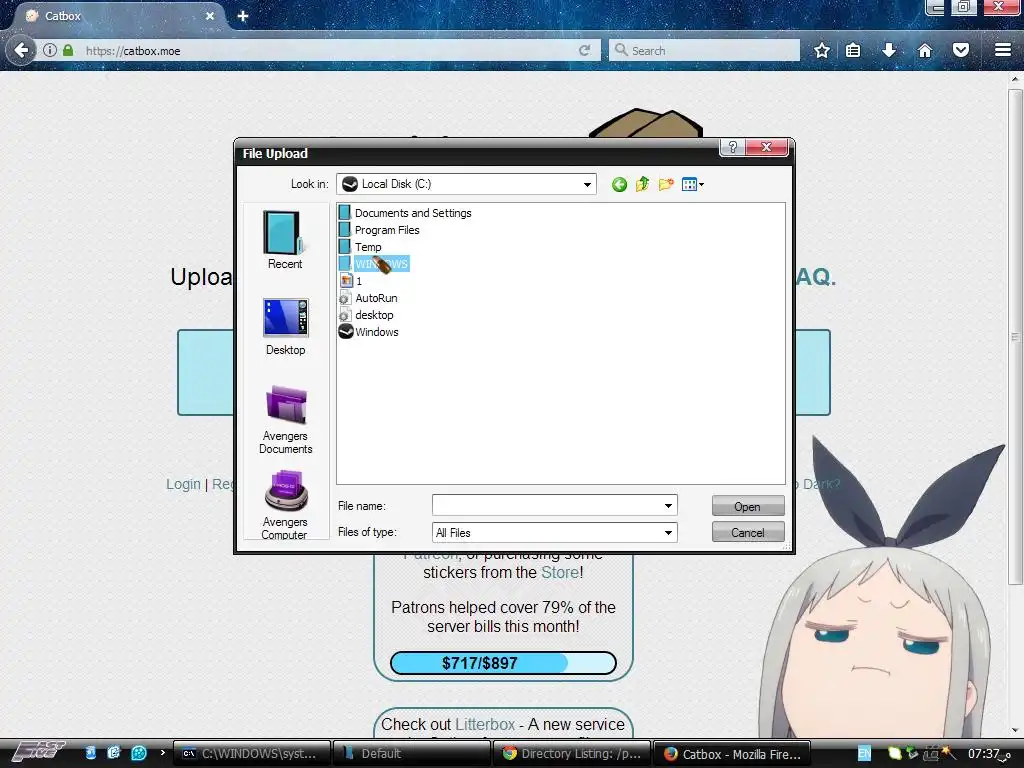
Task: Select the Program Files folder
Action: tap(379, 230)
